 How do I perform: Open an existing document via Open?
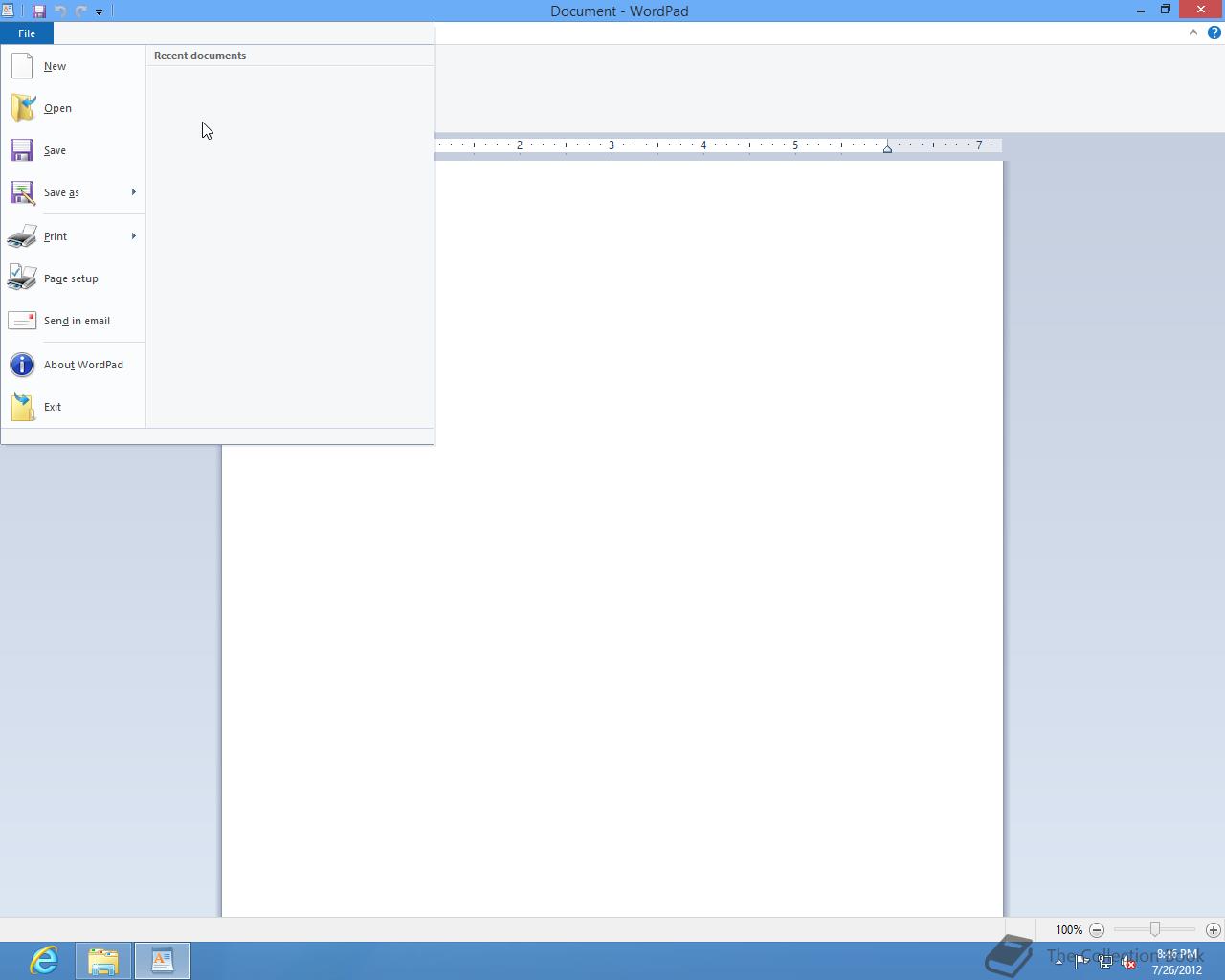(73, 108)
